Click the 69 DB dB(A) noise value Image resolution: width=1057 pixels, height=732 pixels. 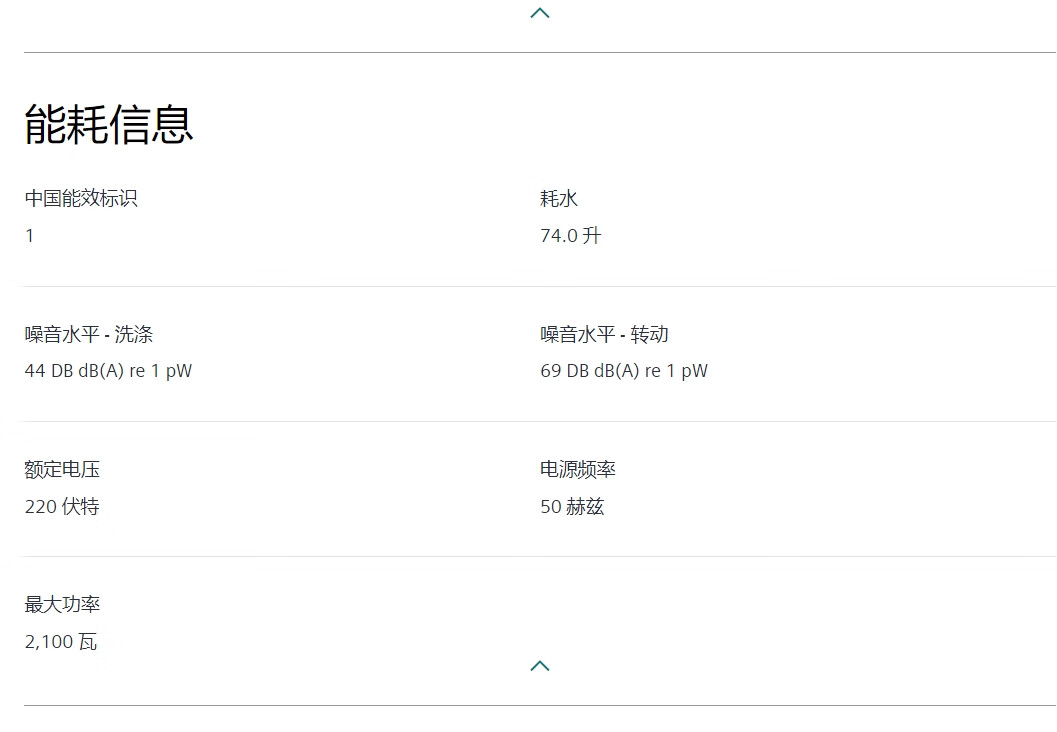point(624,371)
